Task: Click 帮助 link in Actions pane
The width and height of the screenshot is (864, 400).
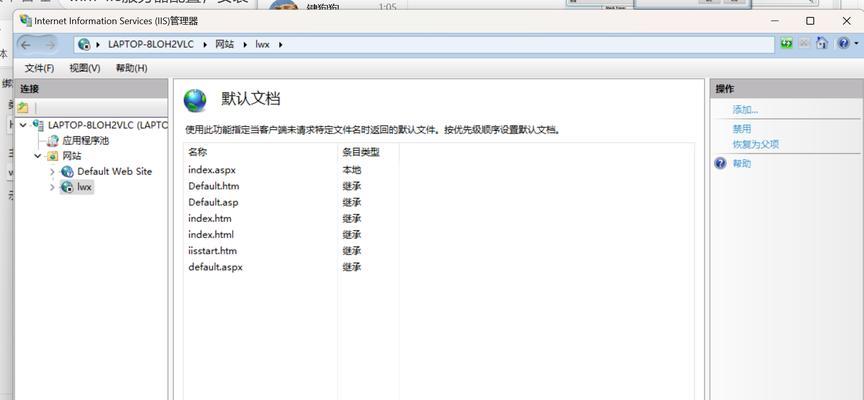Action: coord(742,164)
